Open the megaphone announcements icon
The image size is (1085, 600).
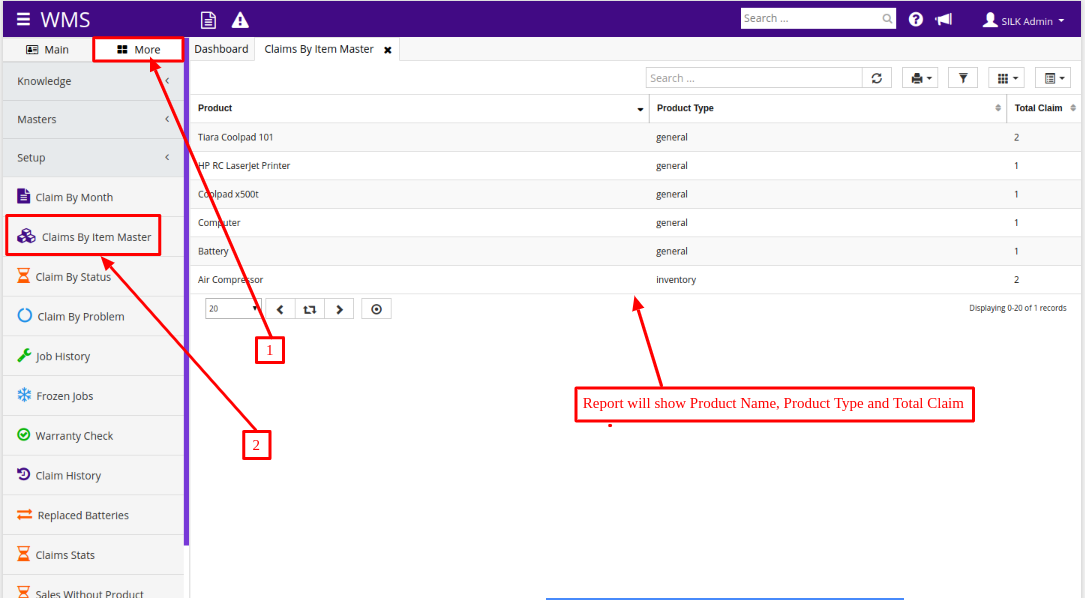click(x=944, y=19)
